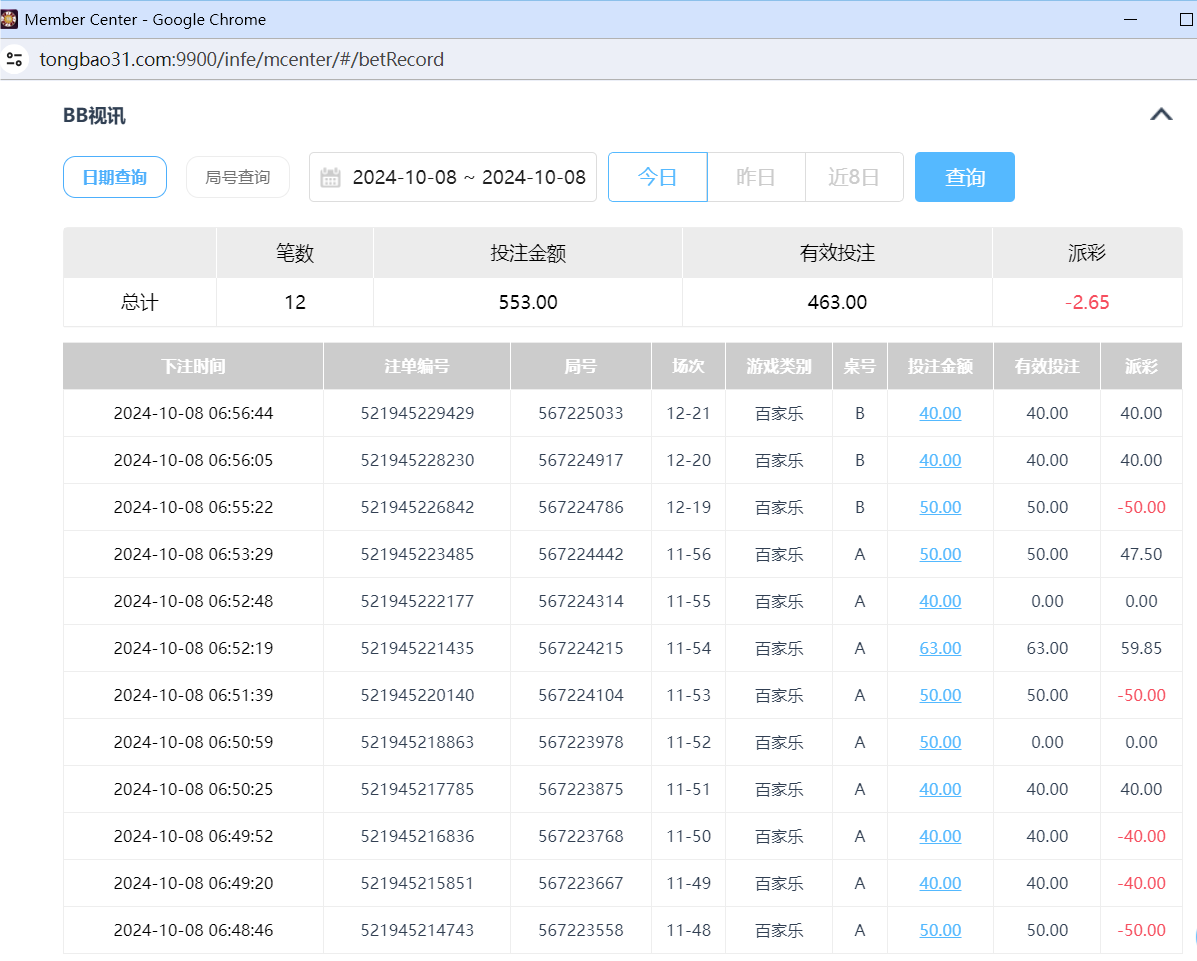
Task: Select the 日期查询 query mode
Action: tap(115, 177)
